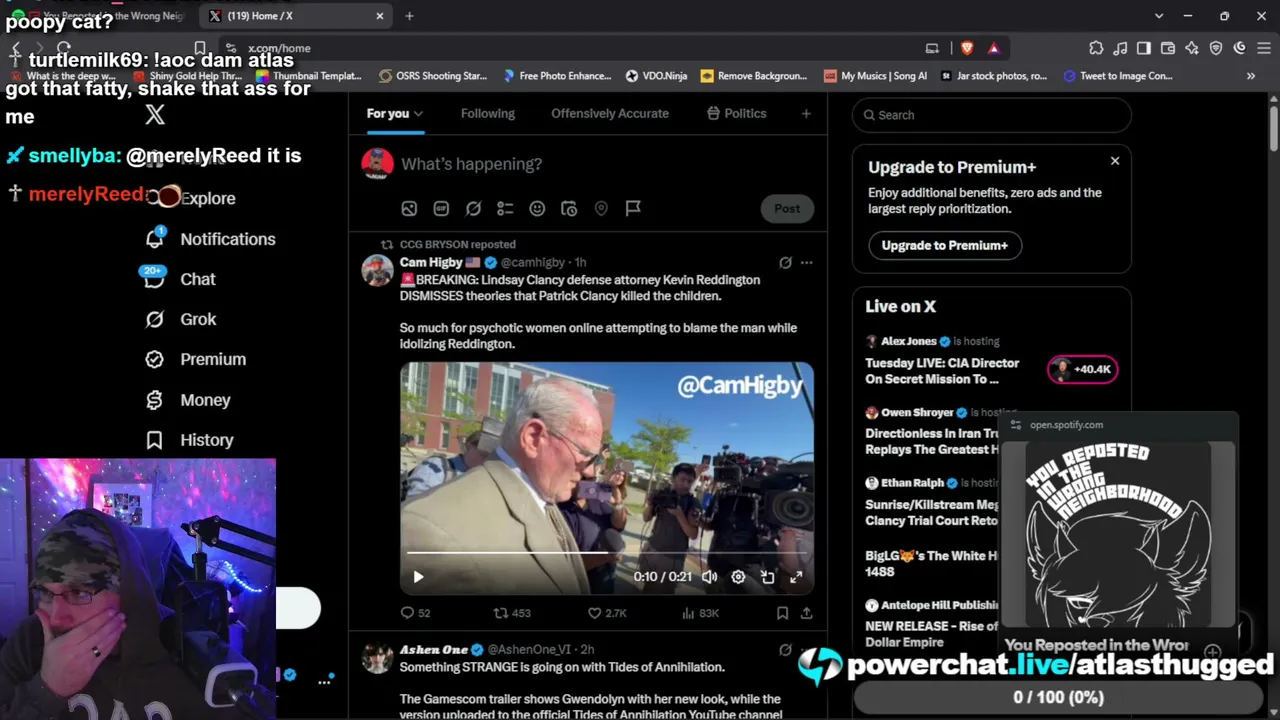Like the post with 2.7K likes
The width and height of the screenshot is (1280, 720).
point(607,613)
